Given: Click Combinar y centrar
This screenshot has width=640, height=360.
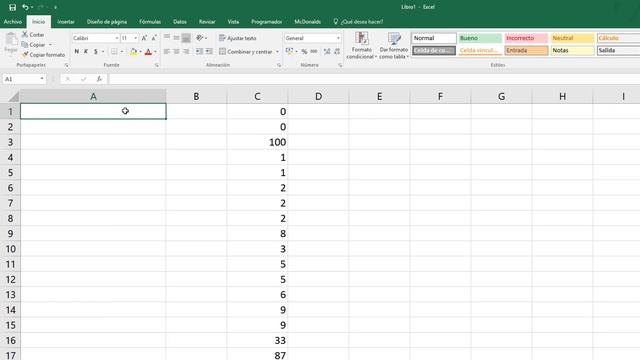Looking at the screenshot, I should pyautogui.click(x=246, y=51).
